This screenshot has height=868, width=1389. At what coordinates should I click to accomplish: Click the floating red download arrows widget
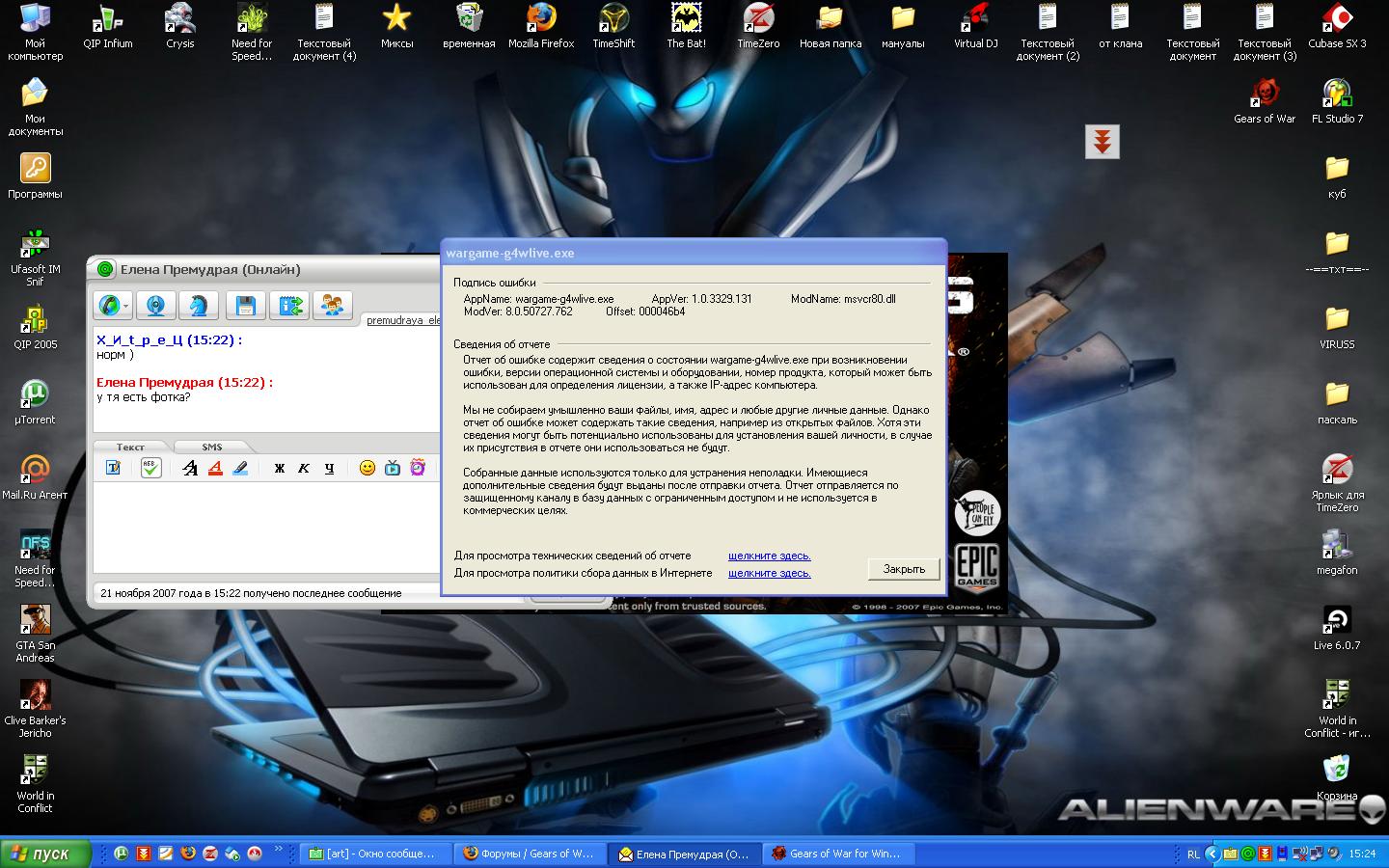pos(1103,142)
